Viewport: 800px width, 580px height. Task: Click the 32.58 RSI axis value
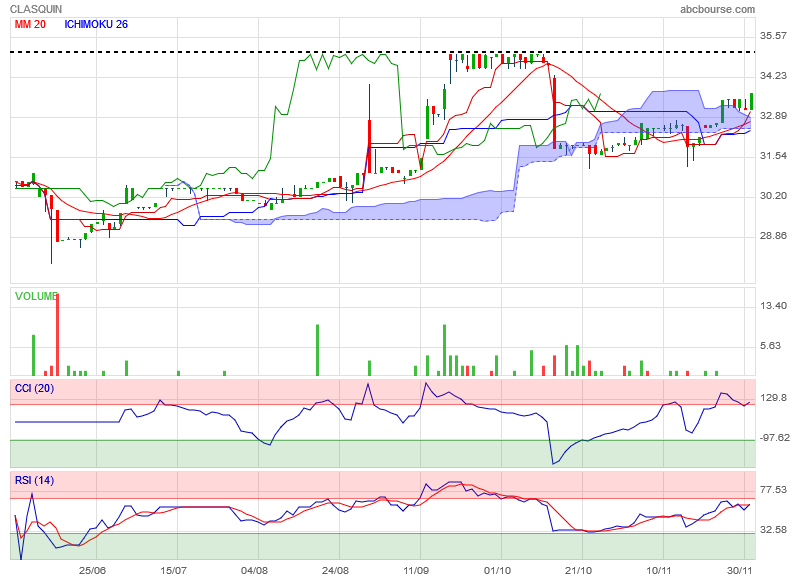tap(773, 530)
